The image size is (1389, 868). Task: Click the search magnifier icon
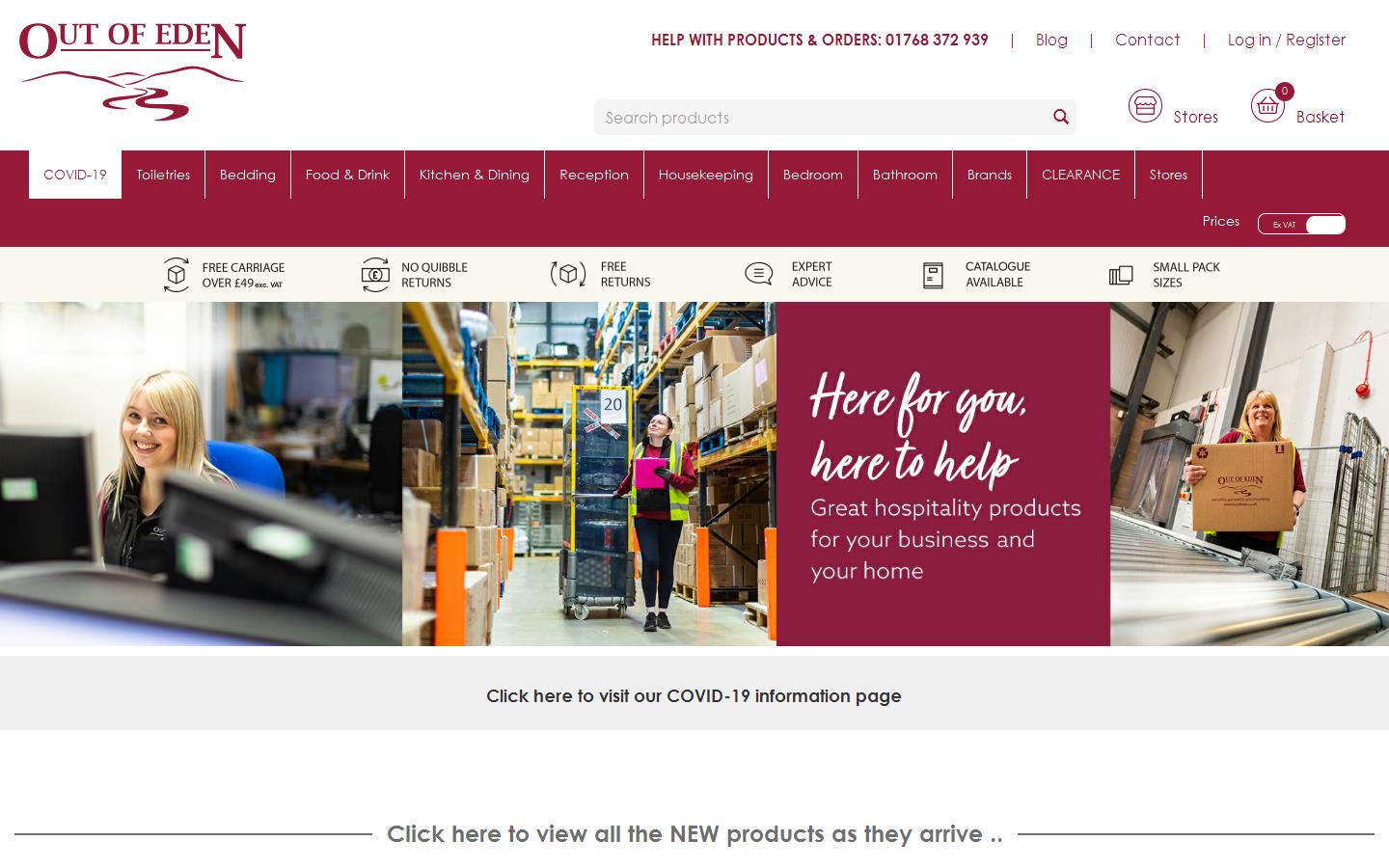pos(1061,117)
